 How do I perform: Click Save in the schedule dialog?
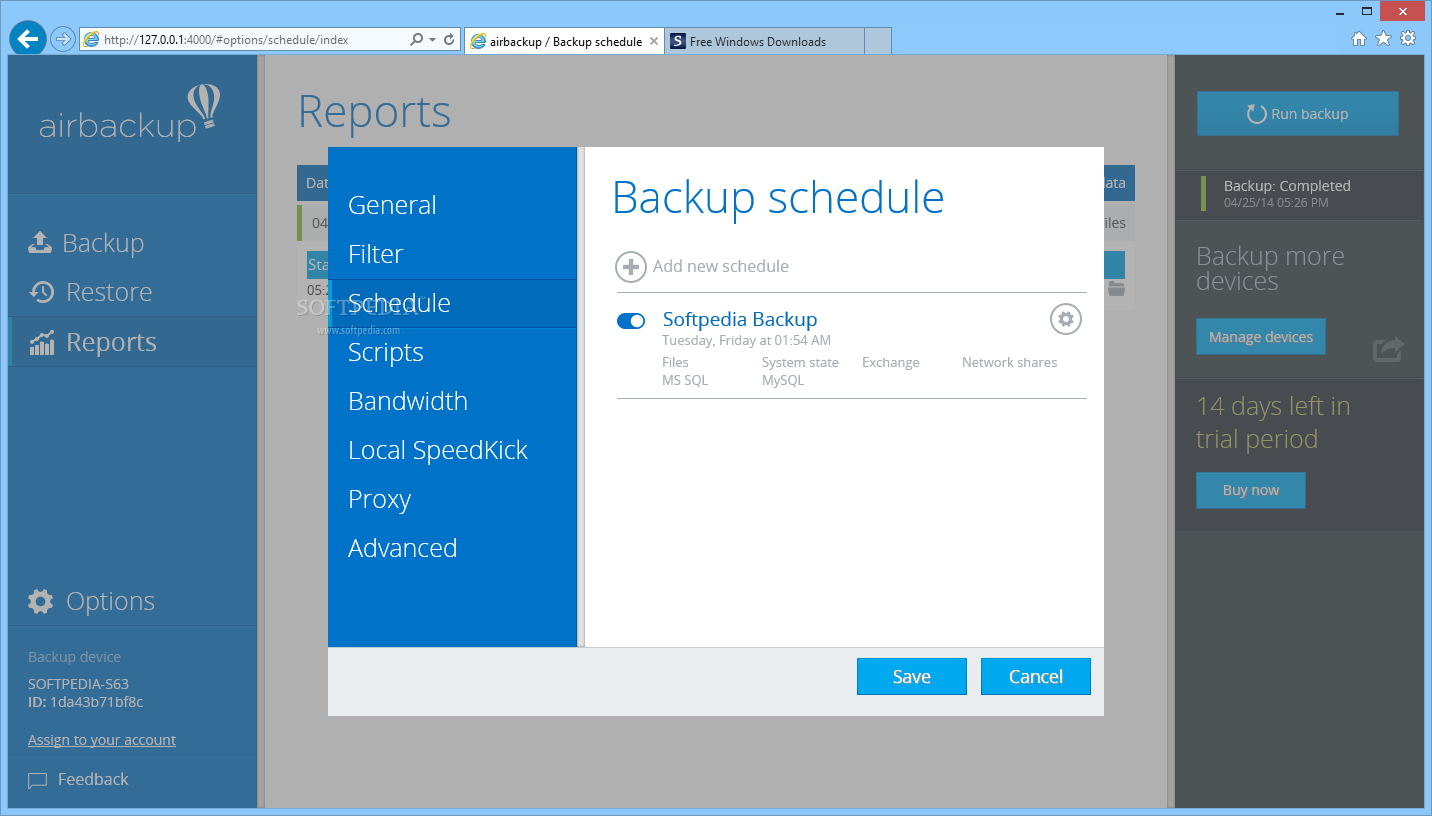click(x=912, y=677)
